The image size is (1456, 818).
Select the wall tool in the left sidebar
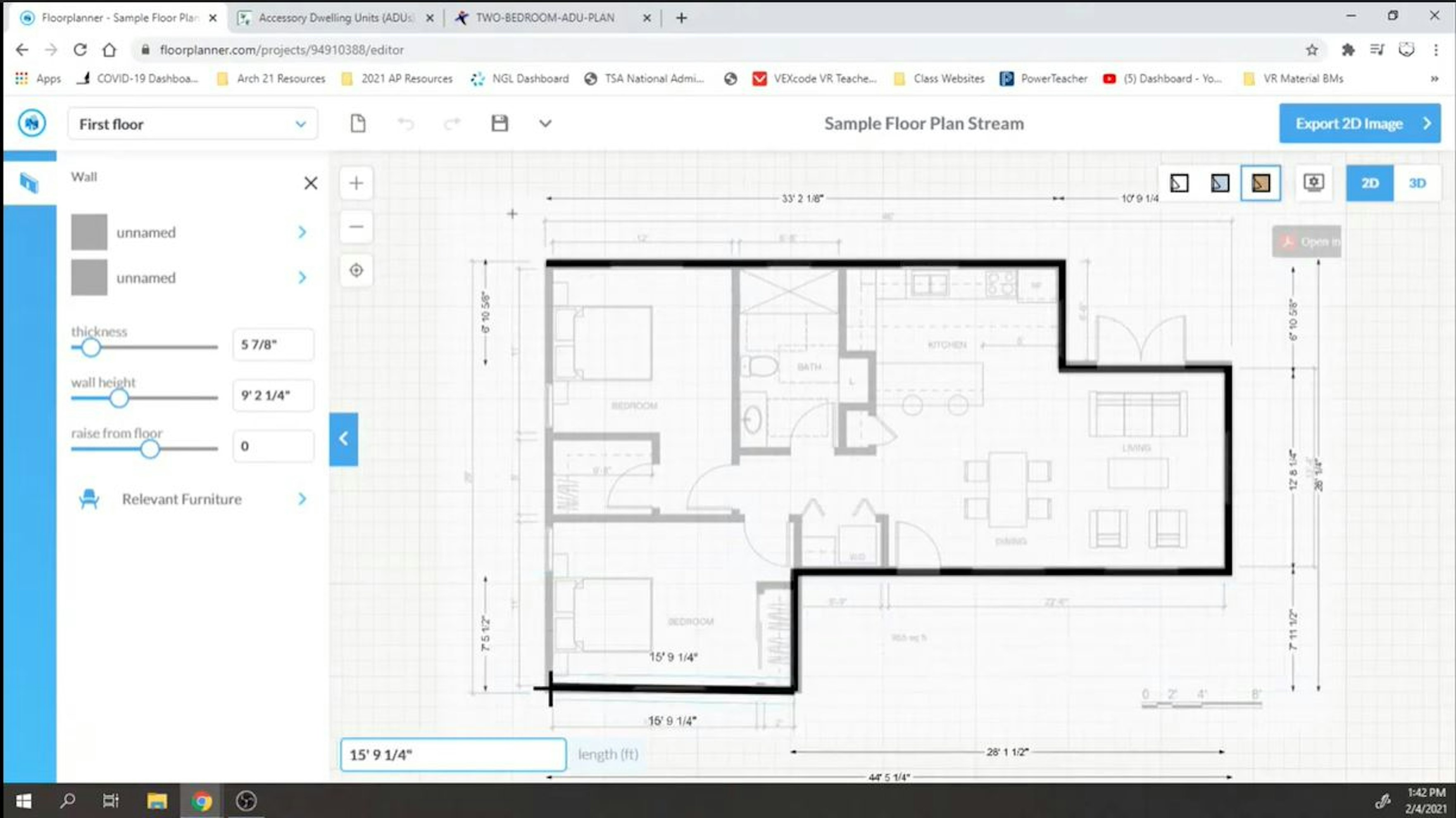click(x=29, y=183)
